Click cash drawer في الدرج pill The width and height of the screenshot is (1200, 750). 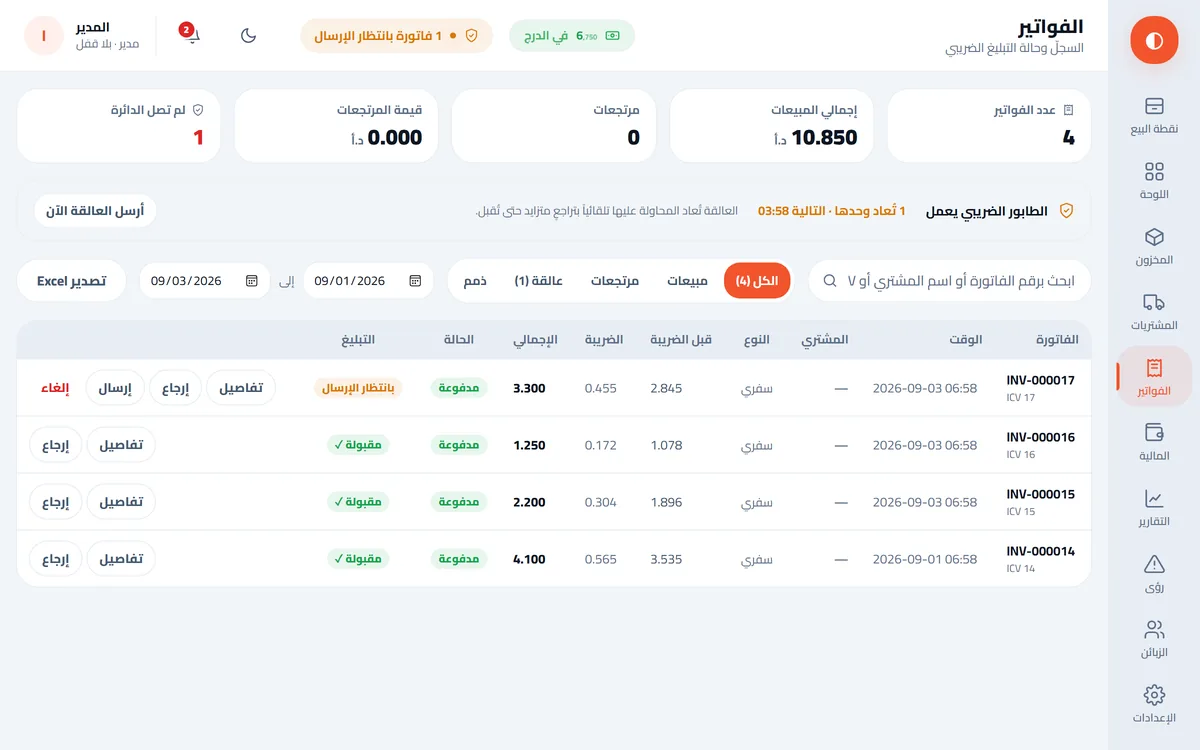tap(572, 35)
